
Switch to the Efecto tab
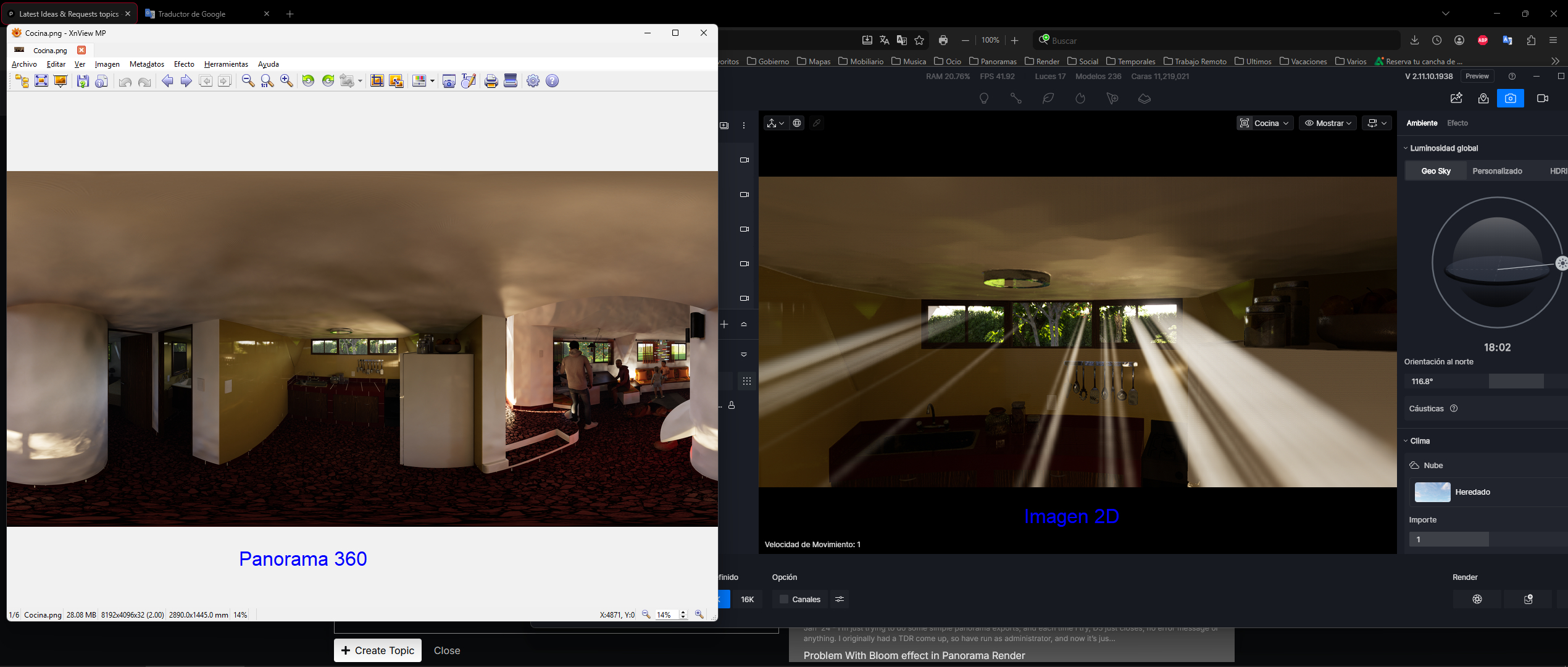click(x=1457, y=123)
